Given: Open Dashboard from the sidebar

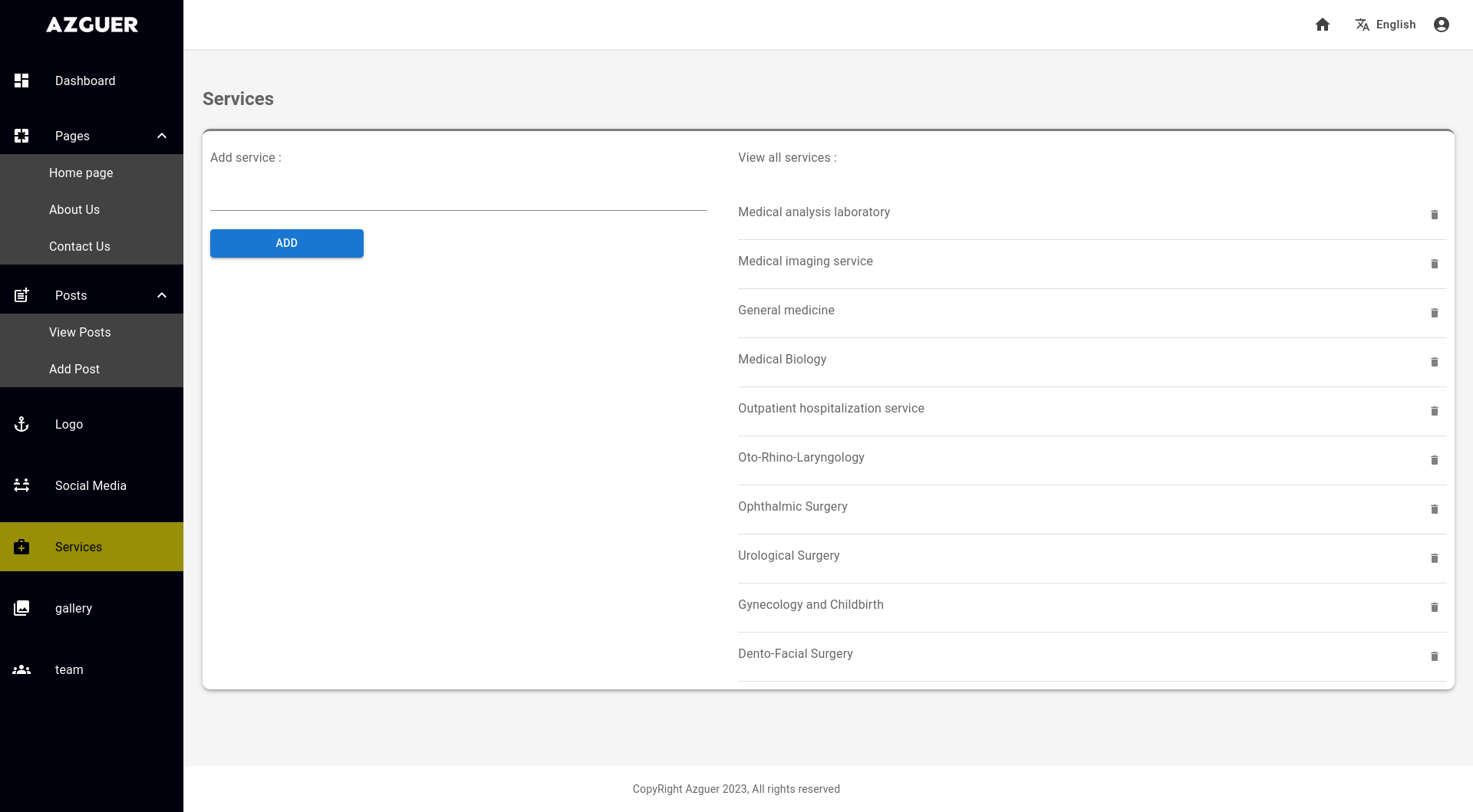Looking at the screenshot, I should [85, 81].
